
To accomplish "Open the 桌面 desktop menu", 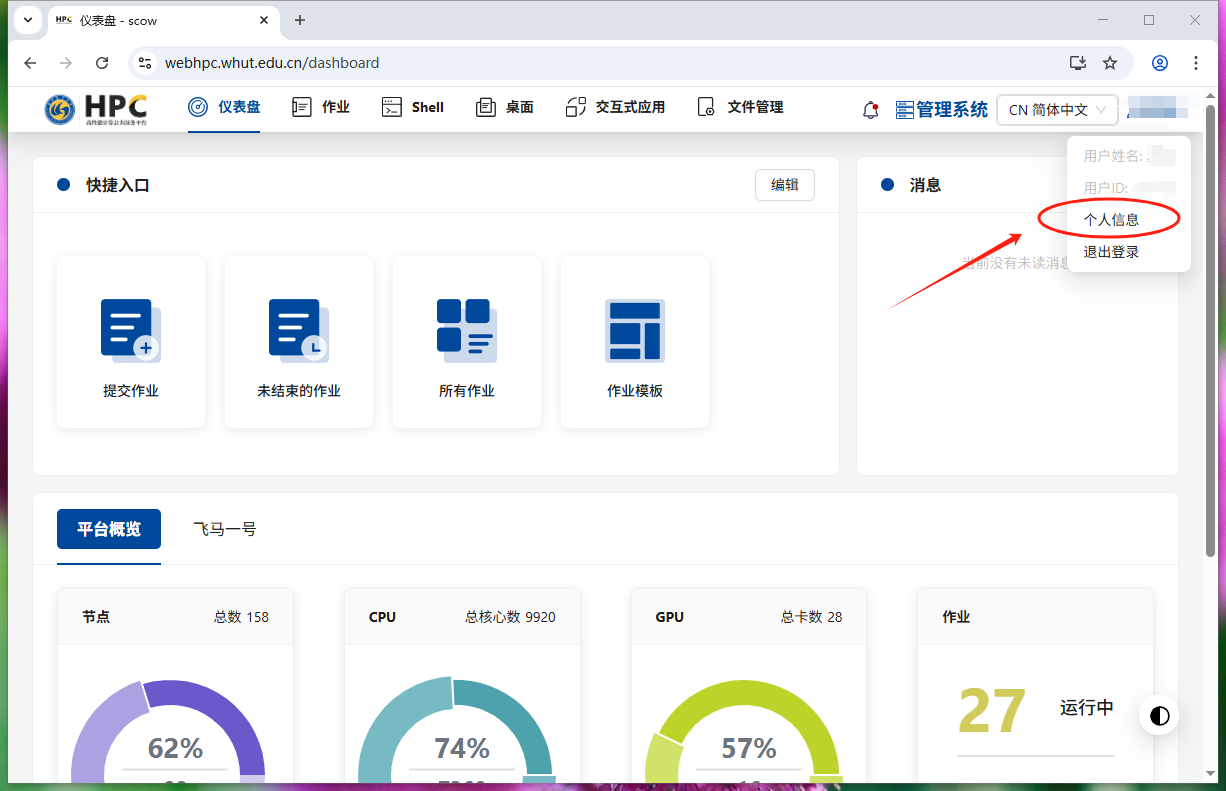I will tap(505, 107).
